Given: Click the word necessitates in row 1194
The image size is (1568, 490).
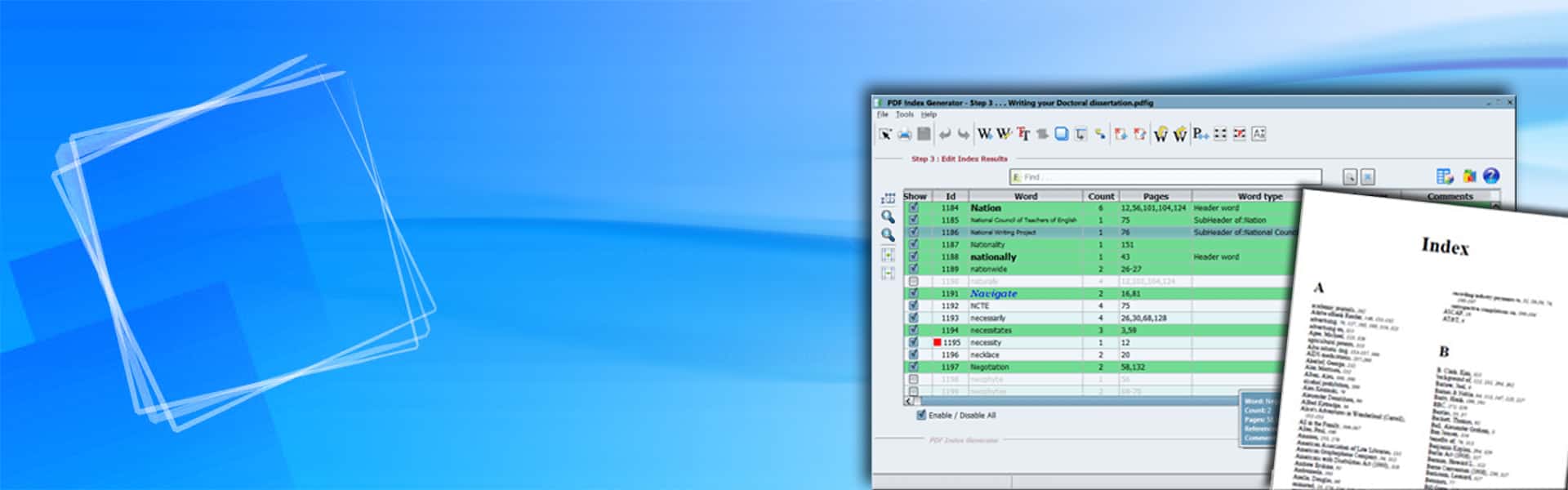Looking at the screenshot, I should 991,330.
